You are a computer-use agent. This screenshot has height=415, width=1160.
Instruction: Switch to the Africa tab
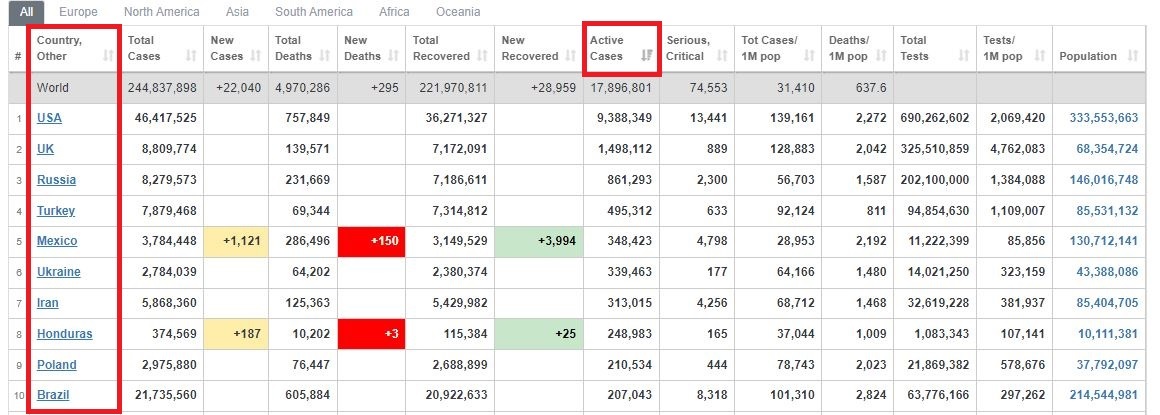pos(394,12)
